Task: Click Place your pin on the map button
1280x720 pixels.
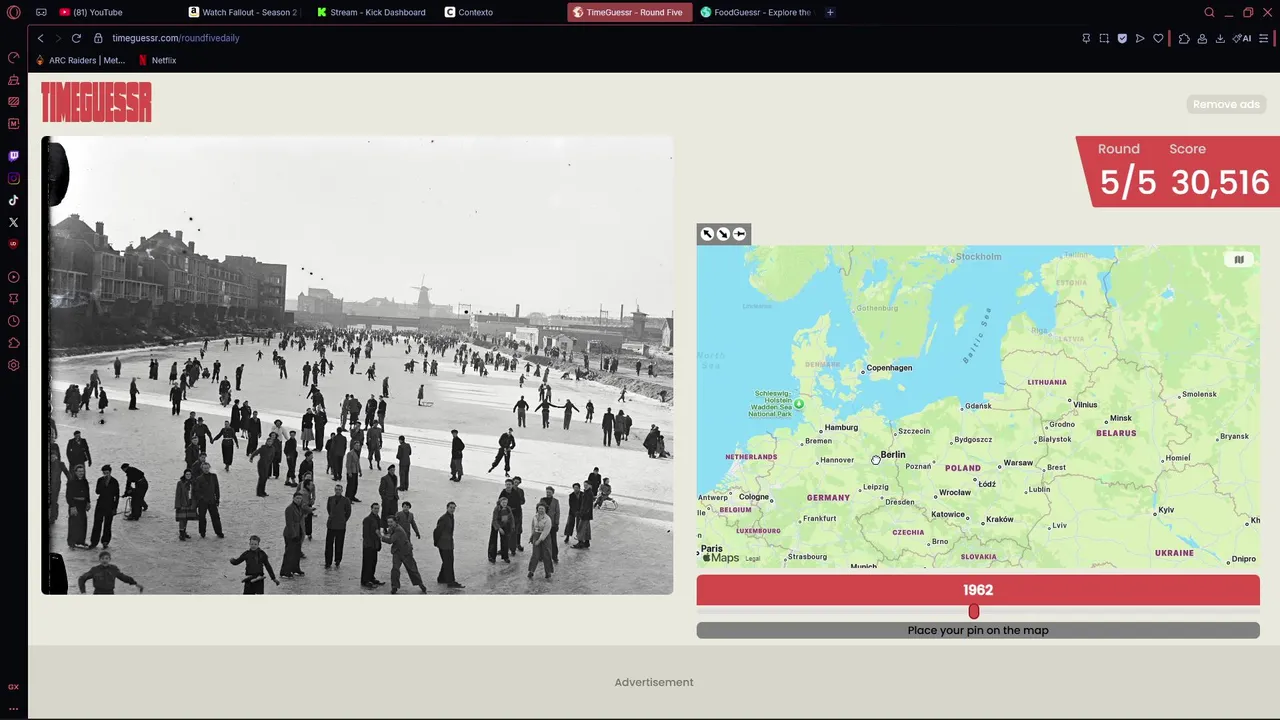Action: click(978, 630)
